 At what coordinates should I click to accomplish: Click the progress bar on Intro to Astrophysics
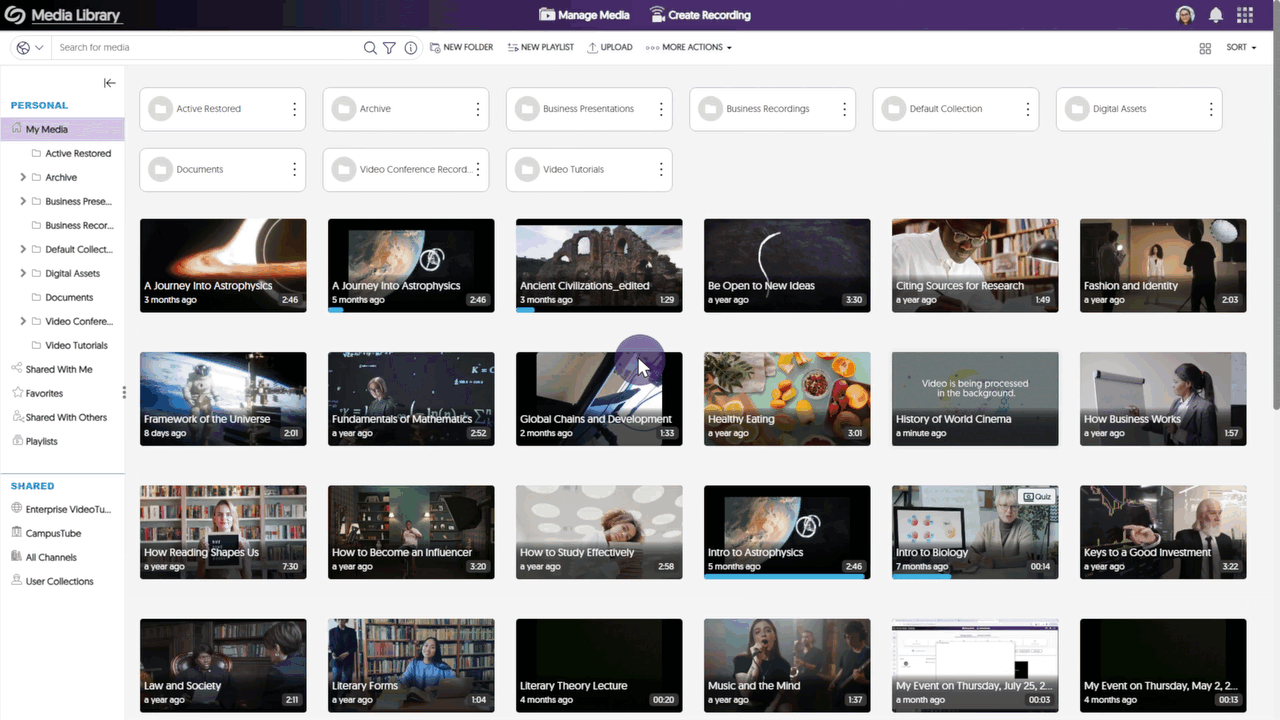tap(787, 577)
